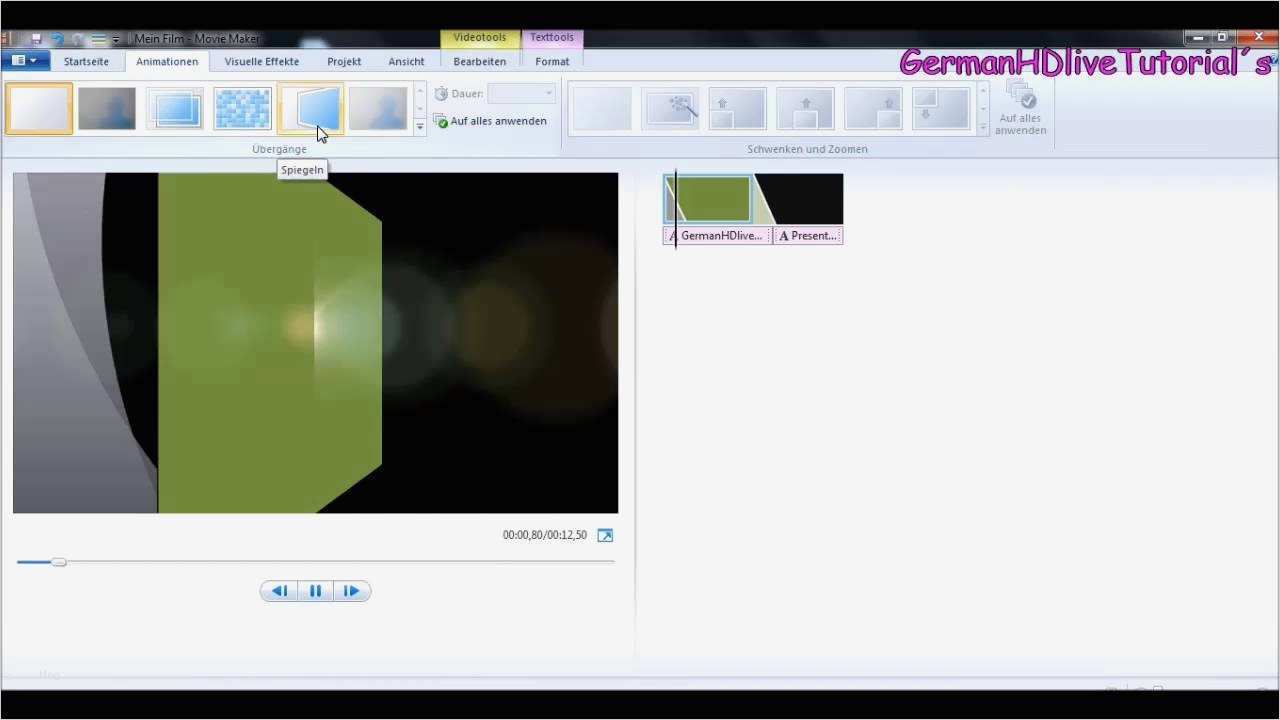Open the preview in full screen
Viewport: 1280px width, 720px height.
coord(605,536)
